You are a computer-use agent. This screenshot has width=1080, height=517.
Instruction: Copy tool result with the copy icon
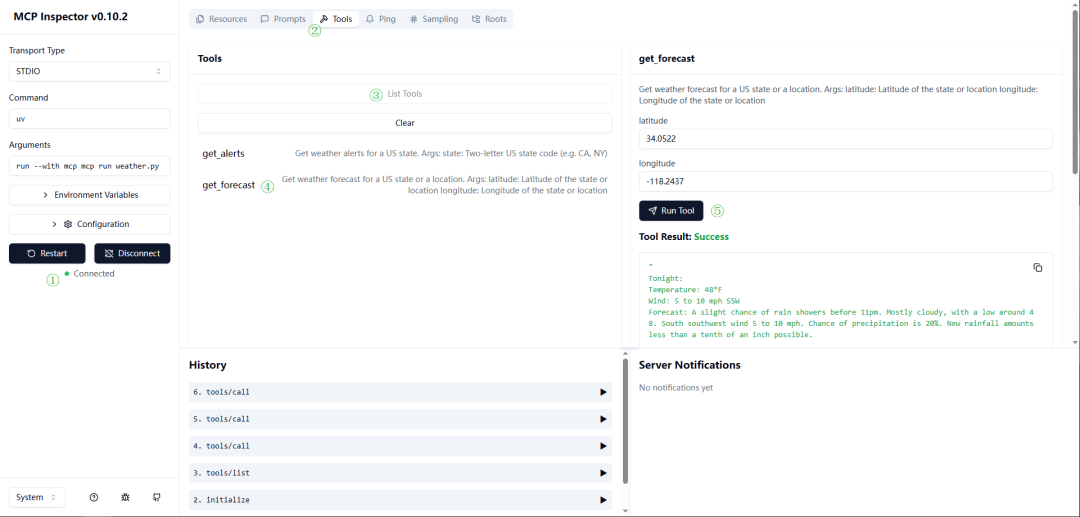coord(1038,268)
